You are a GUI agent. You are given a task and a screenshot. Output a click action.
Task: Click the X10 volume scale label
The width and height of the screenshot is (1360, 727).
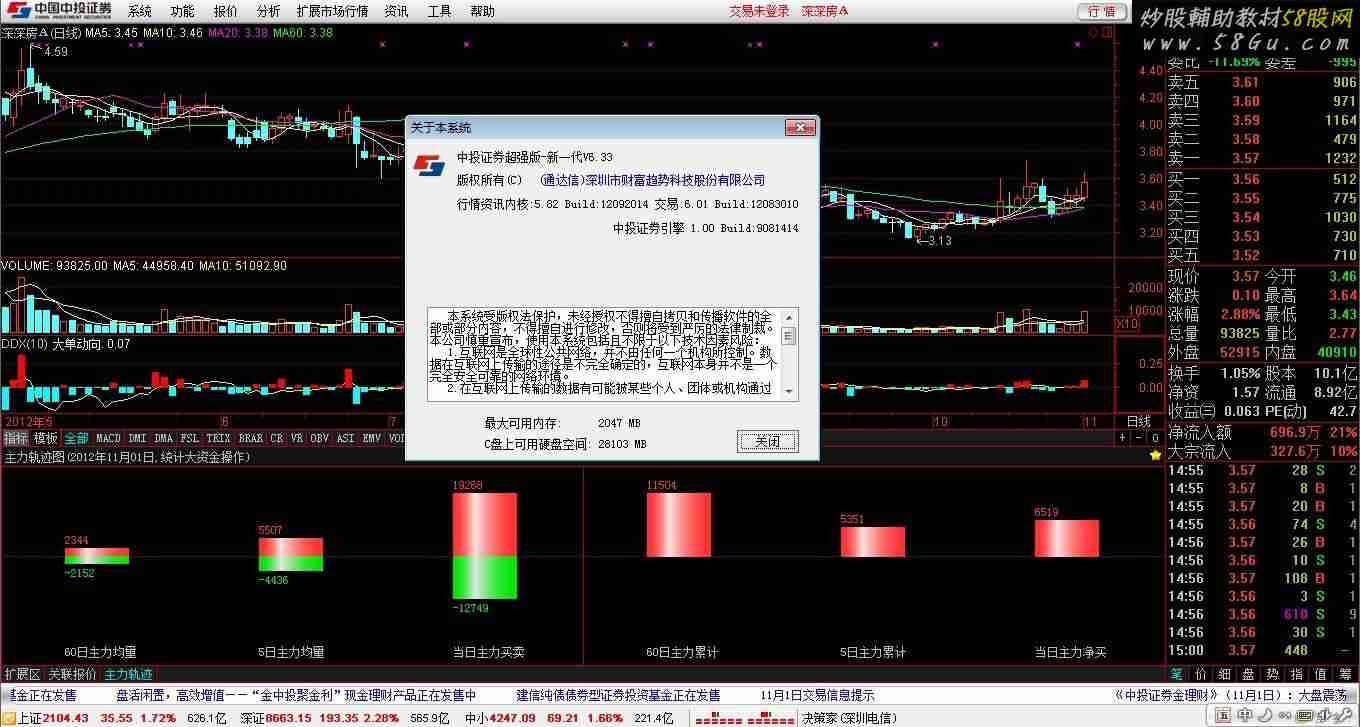coord(1127,324)
